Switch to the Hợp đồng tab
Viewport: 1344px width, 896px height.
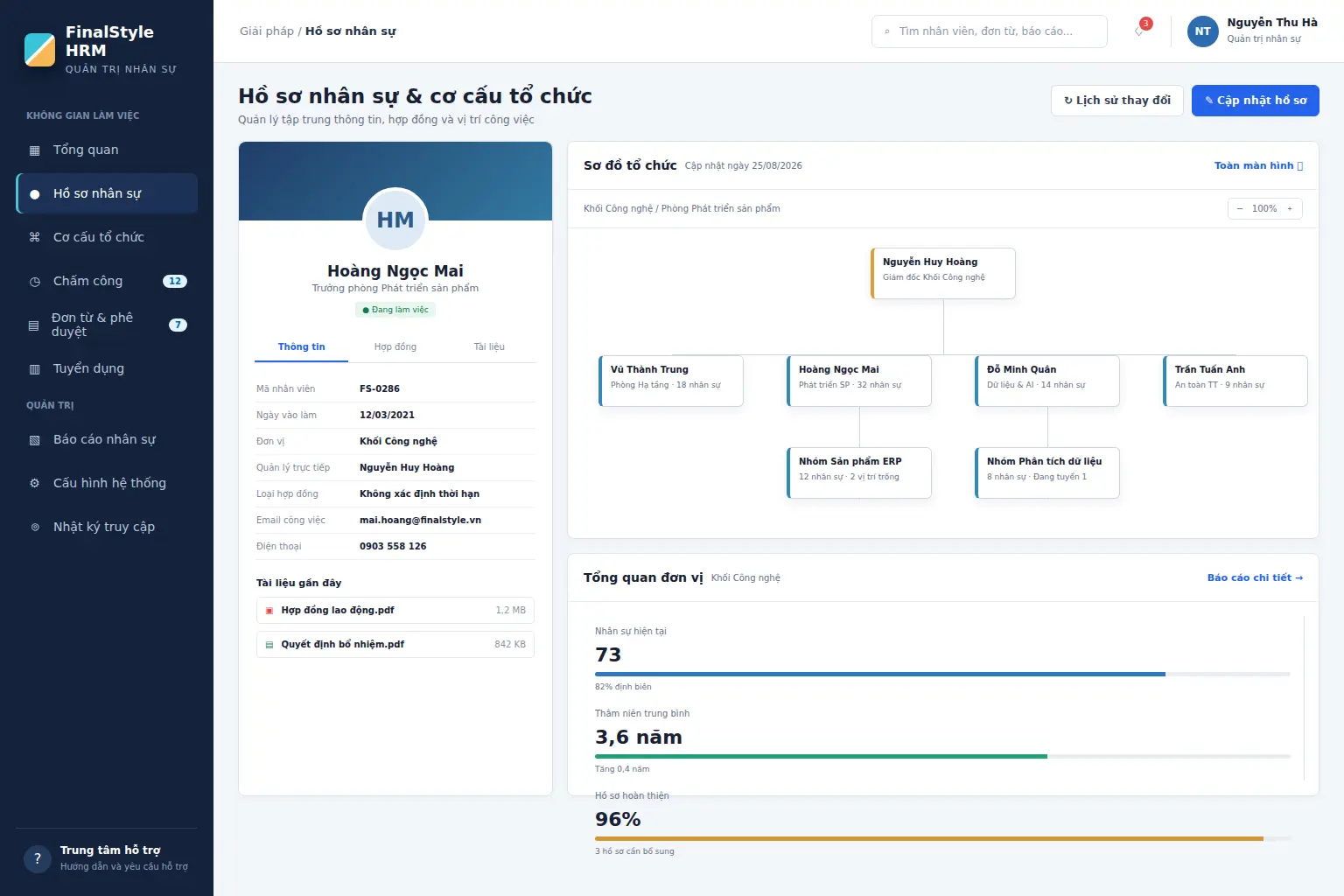[395, 347]
